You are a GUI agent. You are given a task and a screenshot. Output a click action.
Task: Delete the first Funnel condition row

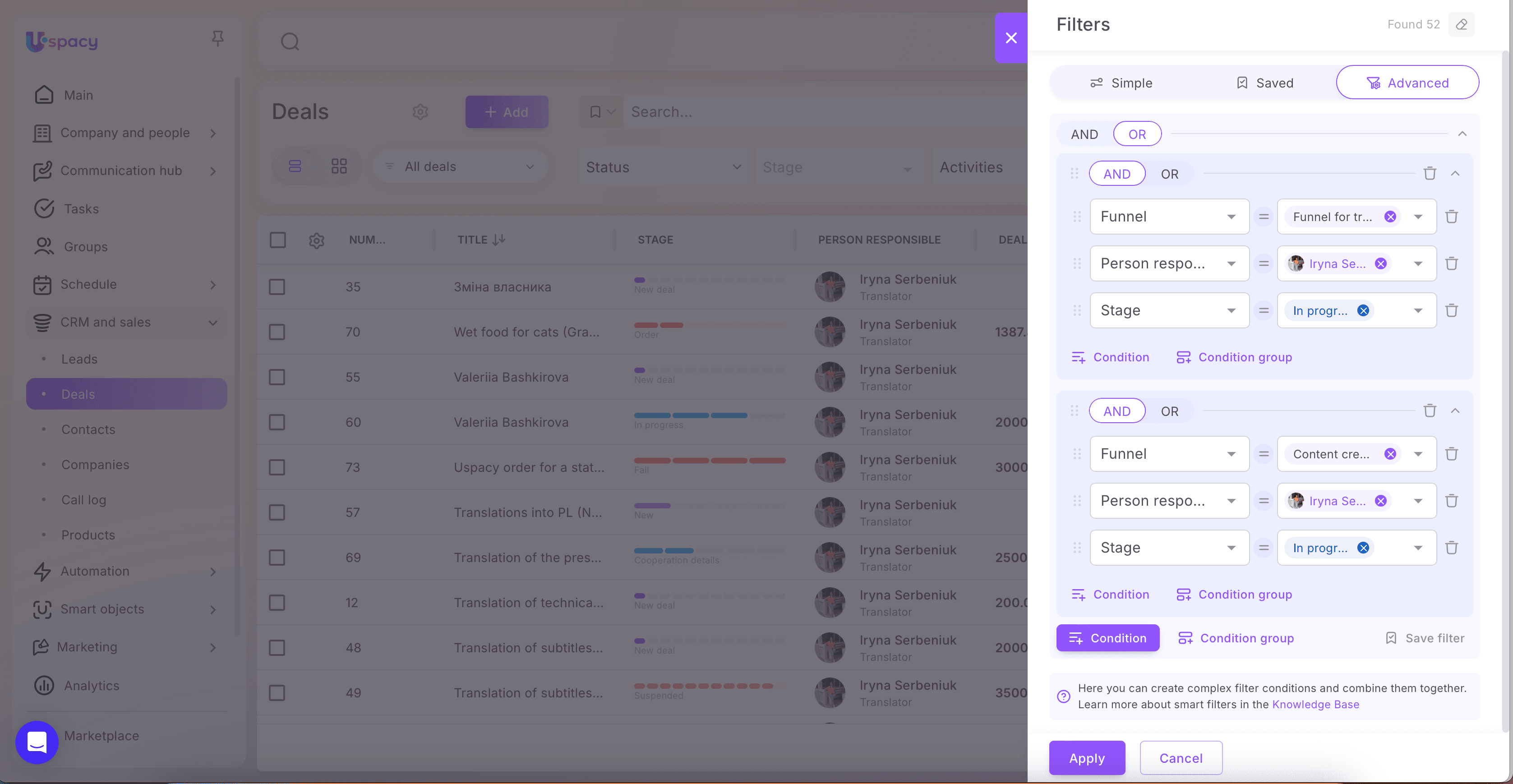pos(1451,217)
